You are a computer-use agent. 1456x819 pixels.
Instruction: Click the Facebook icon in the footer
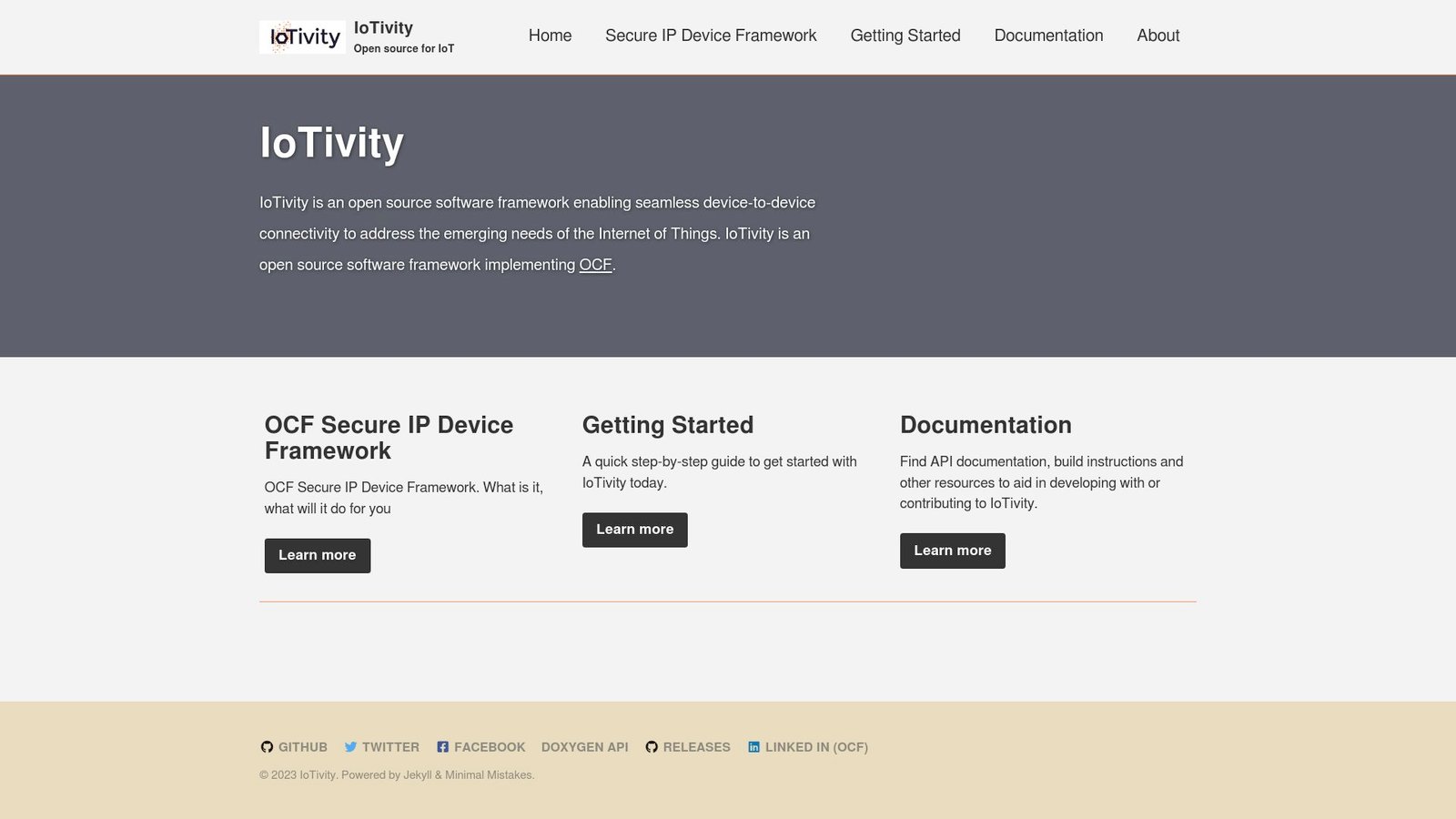point(442,746)
